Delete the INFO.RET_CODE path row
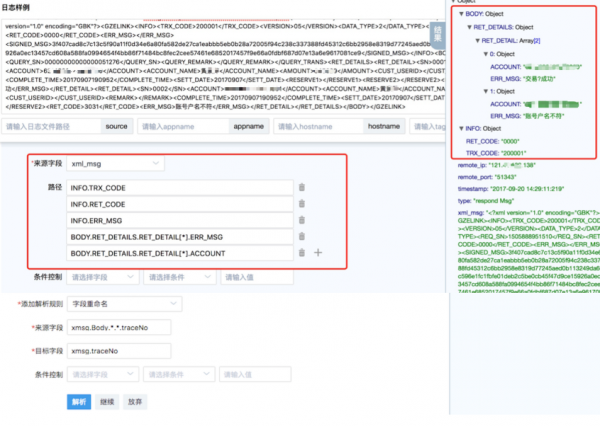Image resolution: width=600 pixels, height=426 pixels. pos(301,204)
